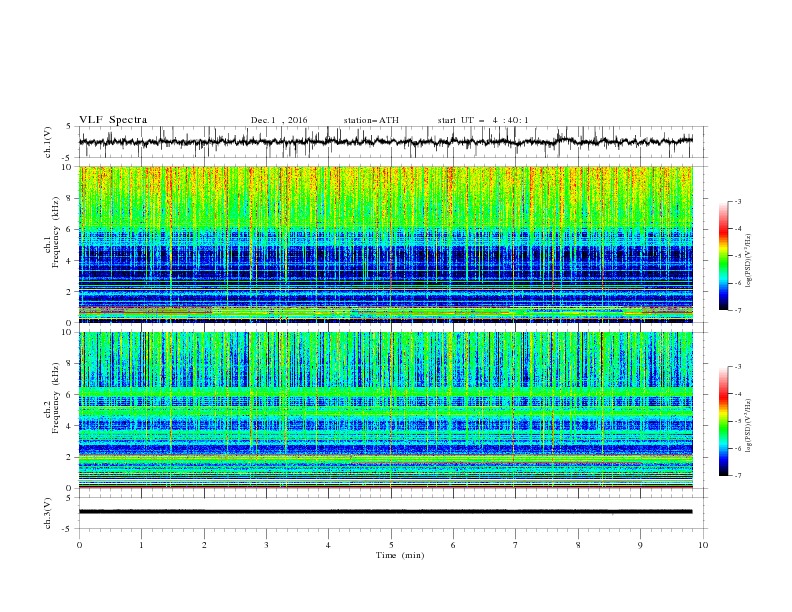
Task: Click ch.2 frequency tick label "10"
Action: 67,332
